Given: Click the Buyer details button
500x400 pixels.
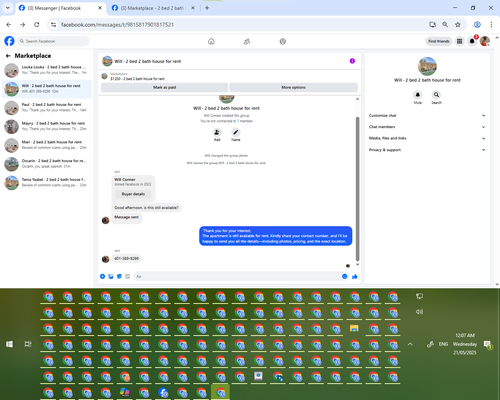Looking at the screenshot, I should click(x=133, y=194).
